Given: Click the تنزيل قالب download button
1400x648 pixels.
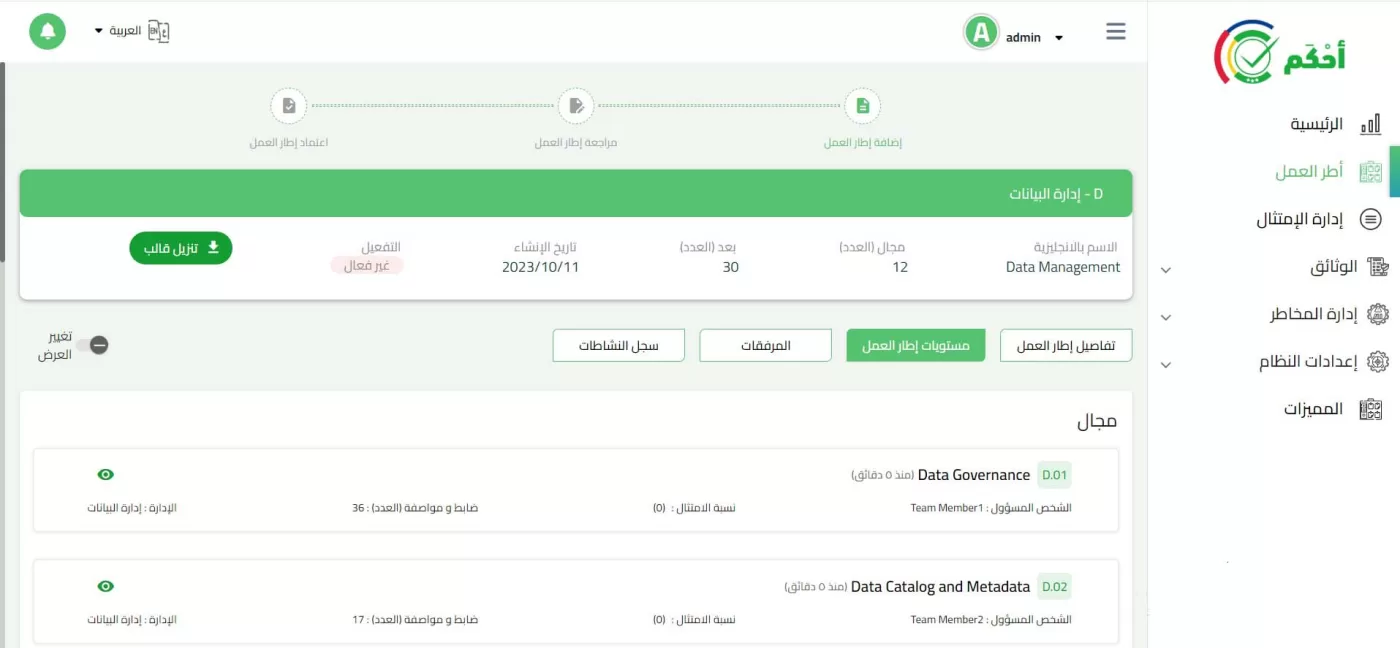Looking at the screenshot, I should pos(181,248).
